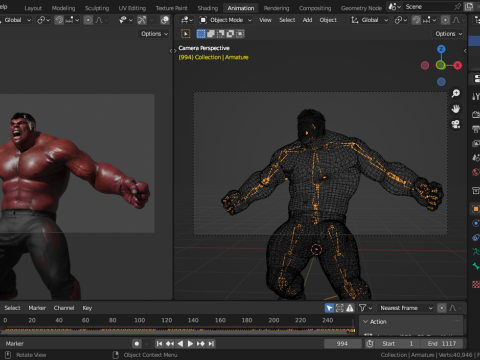480x360 pixels.
Task: Toggle camera view with camera gizmo
Action: pyautogui.click(x=456, y=124)
